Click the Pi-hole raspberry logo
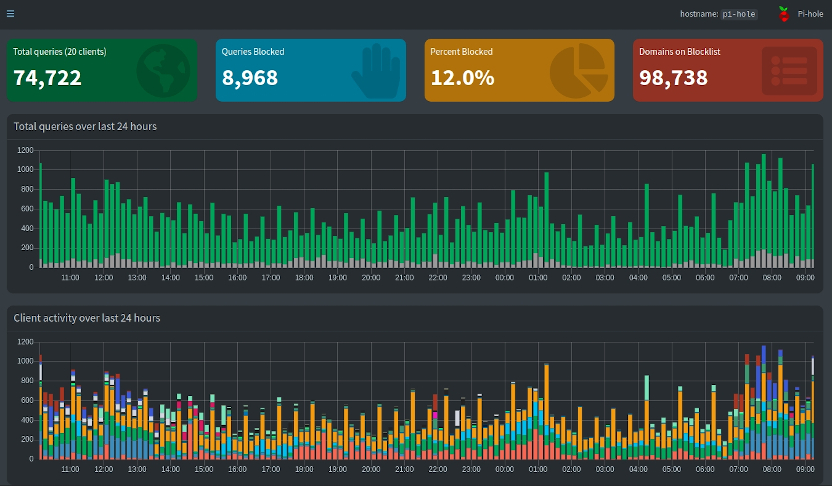Image resolution: width=832 pixels, height=486 pixels. 784,14
